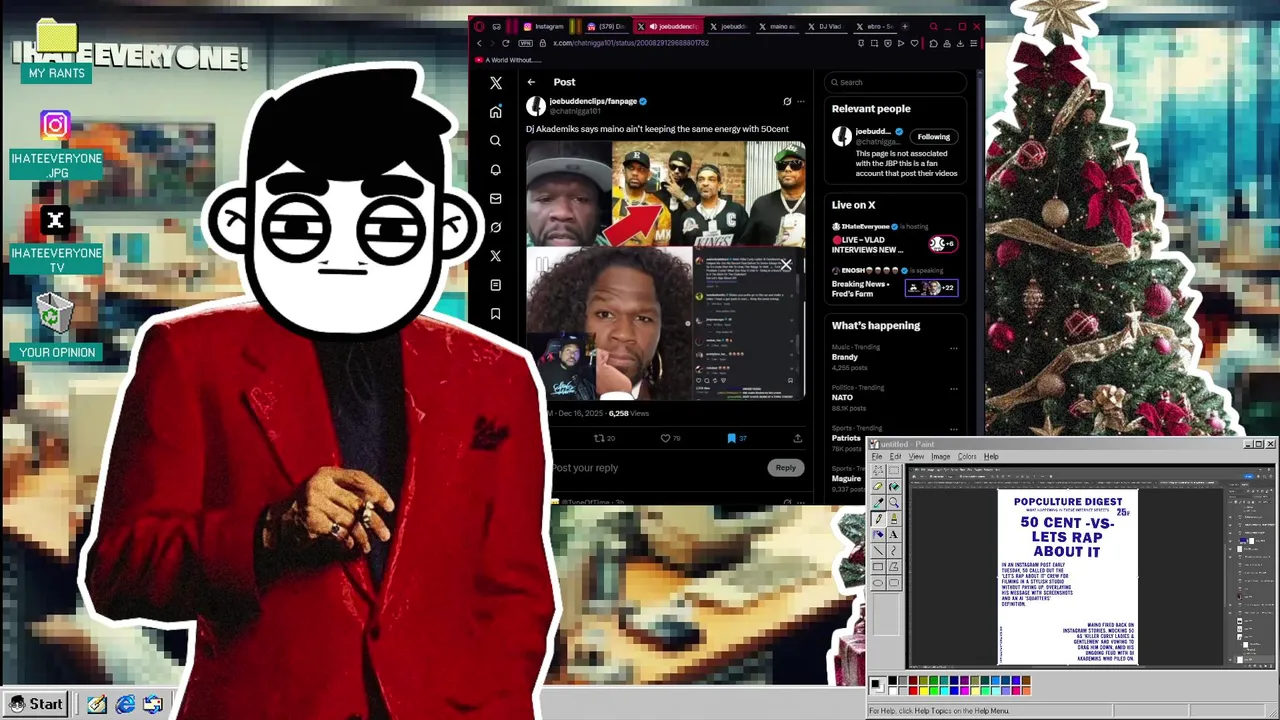This screenshot has height=720, width=1280.
Task: Open the View menu in Paint
Action: [x=916, y=457]
